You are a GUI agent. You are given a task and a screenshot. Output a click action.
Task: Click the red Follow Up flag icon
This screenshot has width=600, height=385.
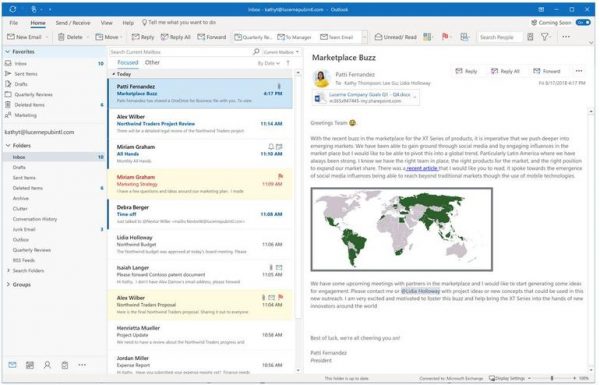point(445,37)
